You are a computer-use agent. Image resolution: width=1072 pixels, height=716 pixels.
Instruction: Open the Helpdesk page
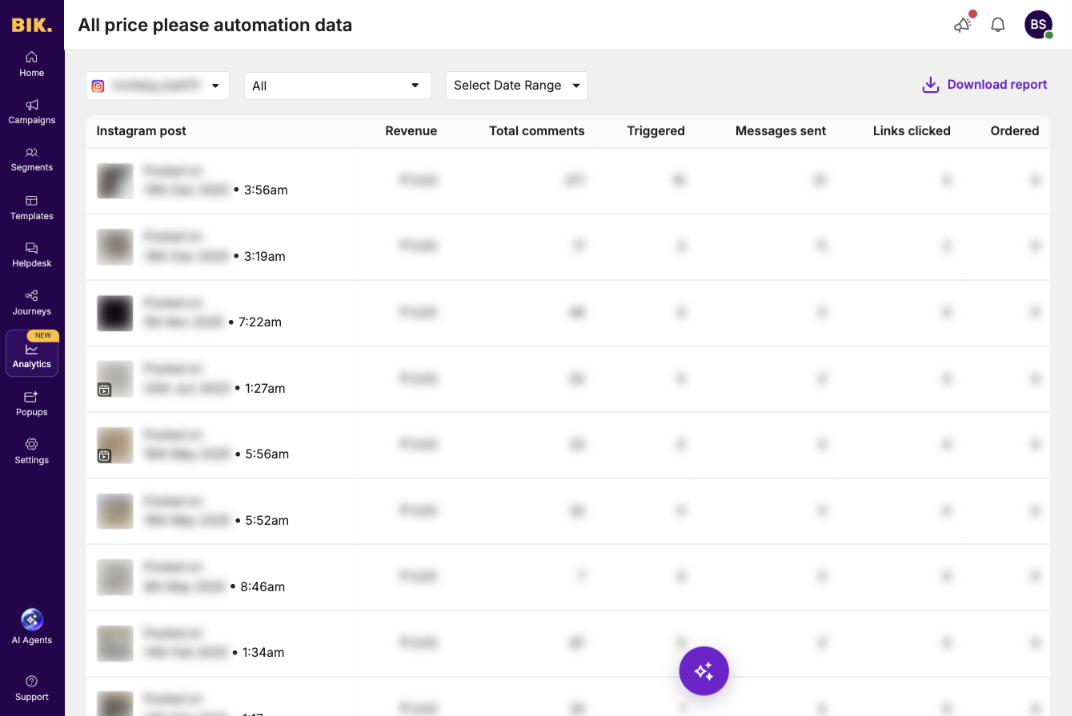31,255
